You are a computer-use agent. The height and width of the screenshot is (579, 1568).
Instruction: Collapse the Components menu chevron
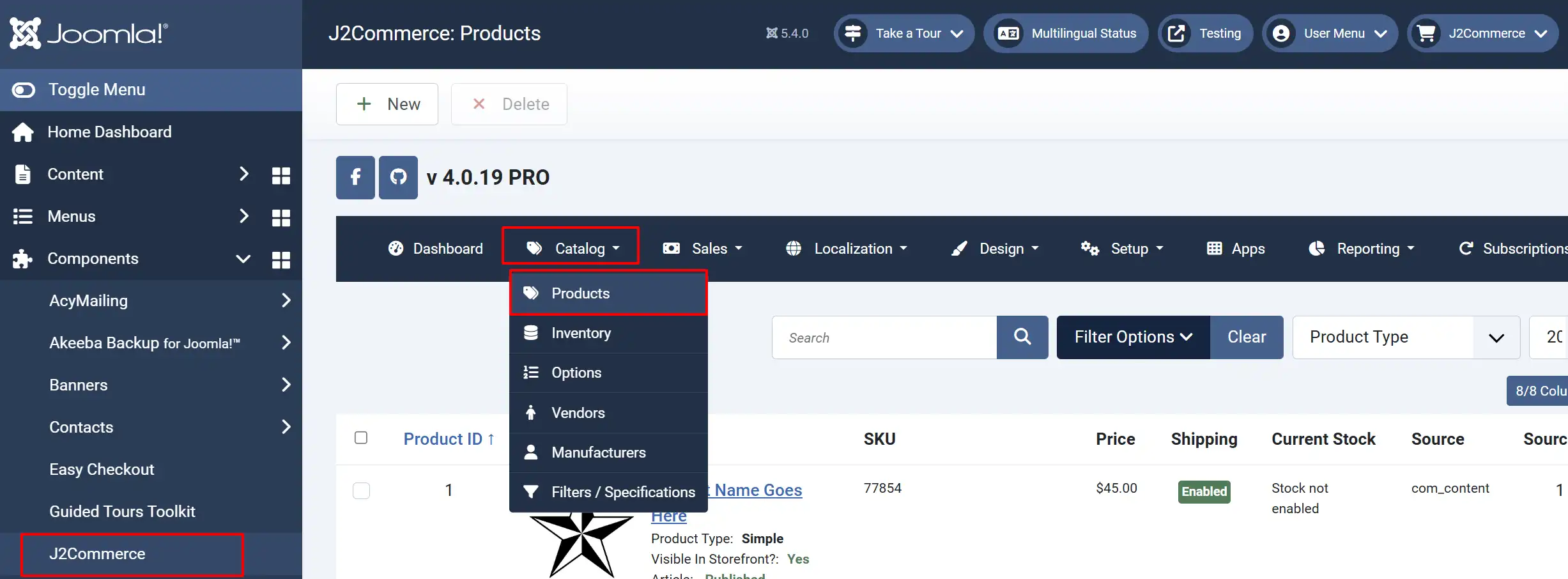pos(243,259)
